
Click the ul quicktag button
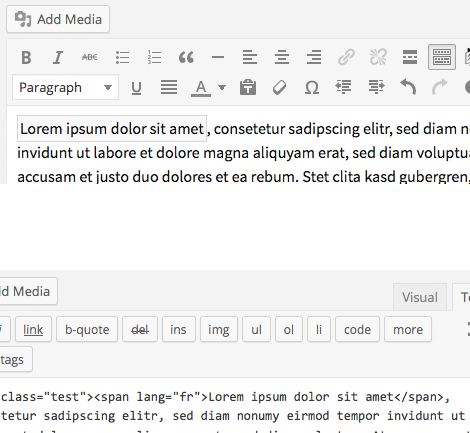tap(256, 330)
